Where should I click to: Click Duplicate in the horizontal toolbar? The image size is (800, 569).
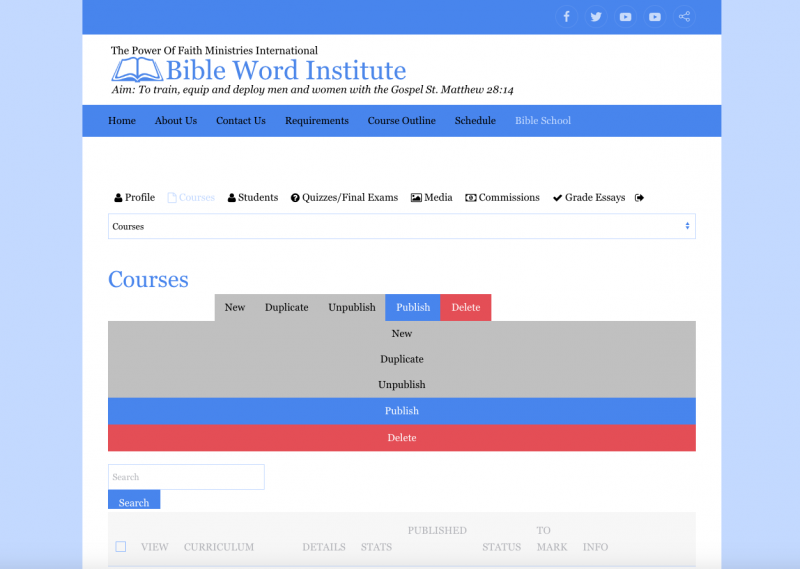(286, 307)
